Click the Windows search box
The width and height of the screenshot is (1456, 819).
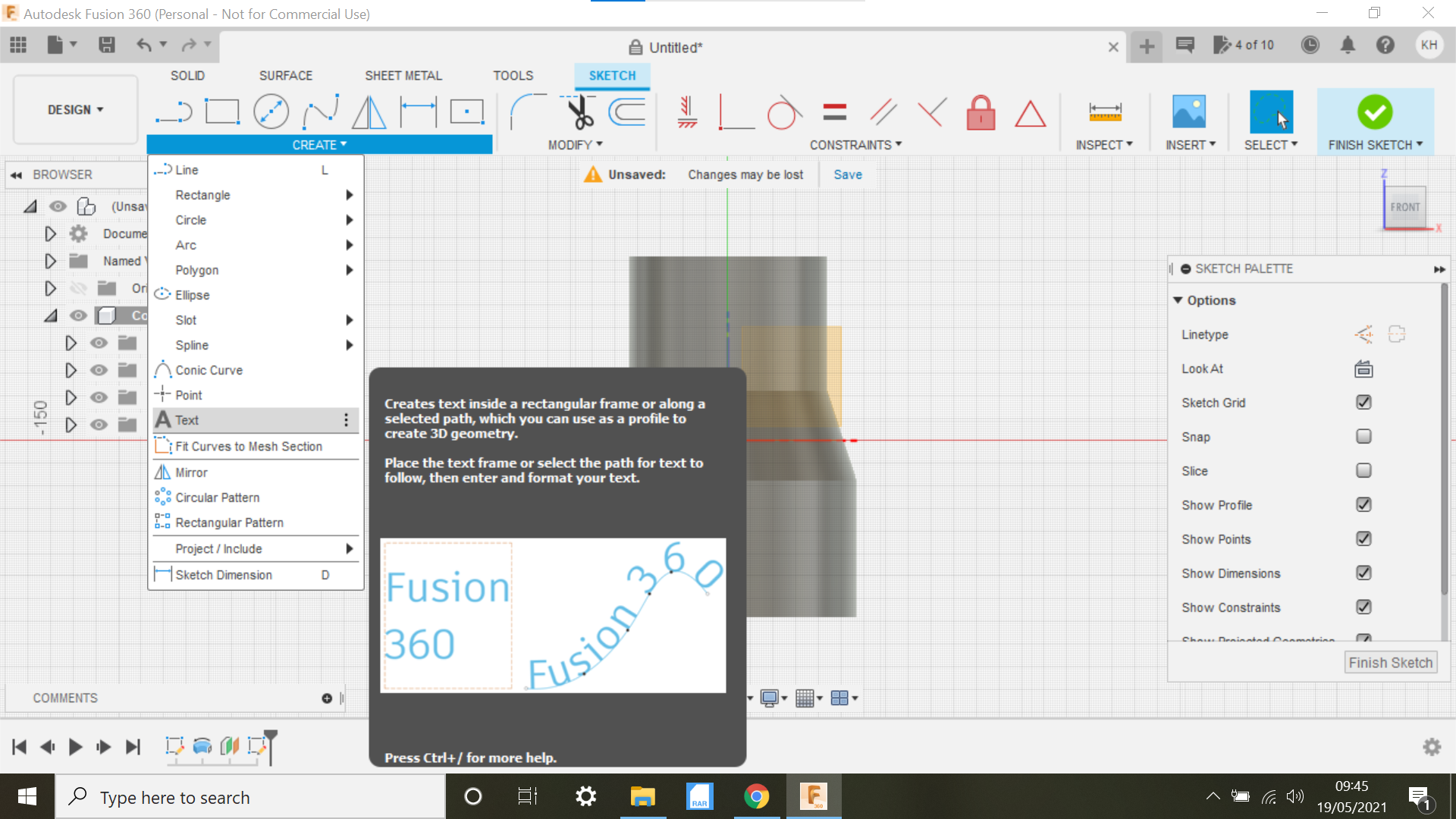(x=250, y=797)
